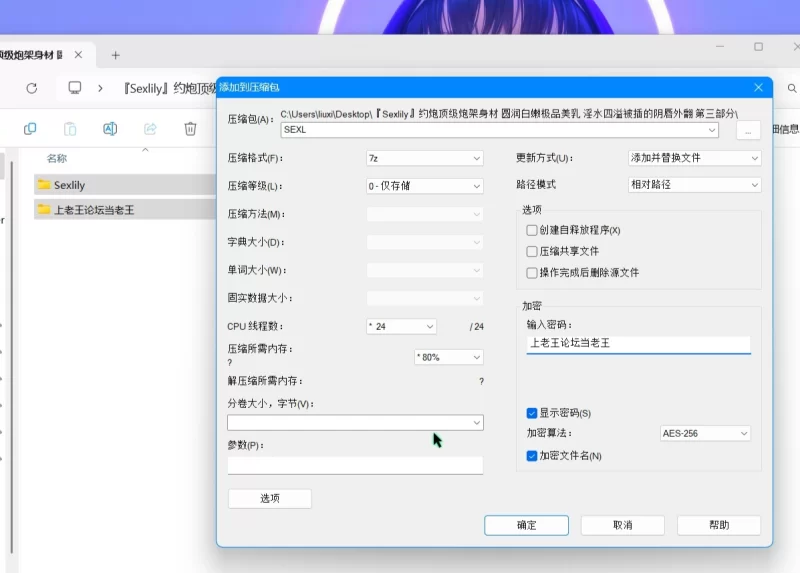Click the breadcrumb chevron after the monitor icon
The height and width of the screenshot is (573, 800).
click(x=101, y=88)
